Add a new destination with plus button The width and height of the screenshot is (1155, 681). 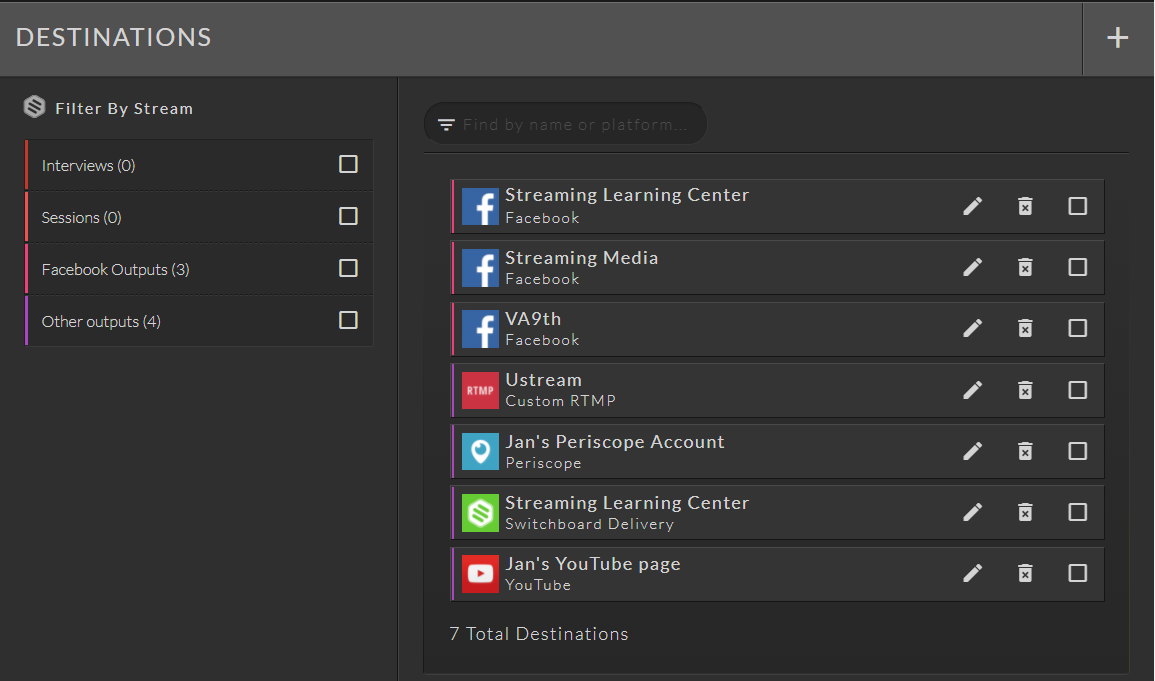(1117, 38)
